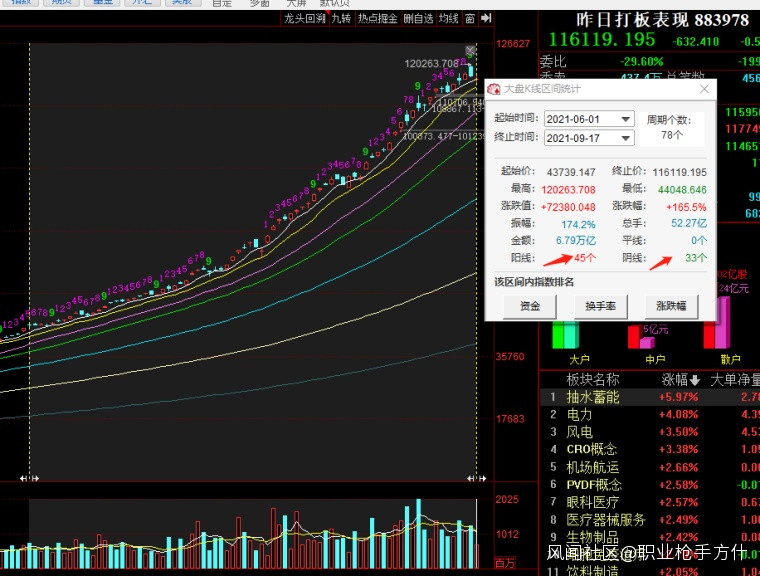Select the 风电 sector row
Viewport: 760px width, 576px height.
tap(650, 432)
